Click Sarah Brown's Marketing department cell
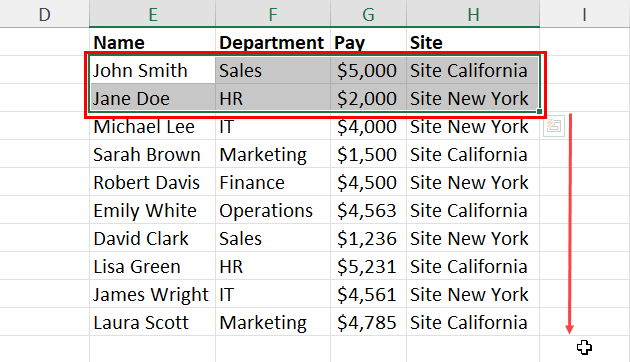Screen dimensions: 630x362 pos(273,154)
